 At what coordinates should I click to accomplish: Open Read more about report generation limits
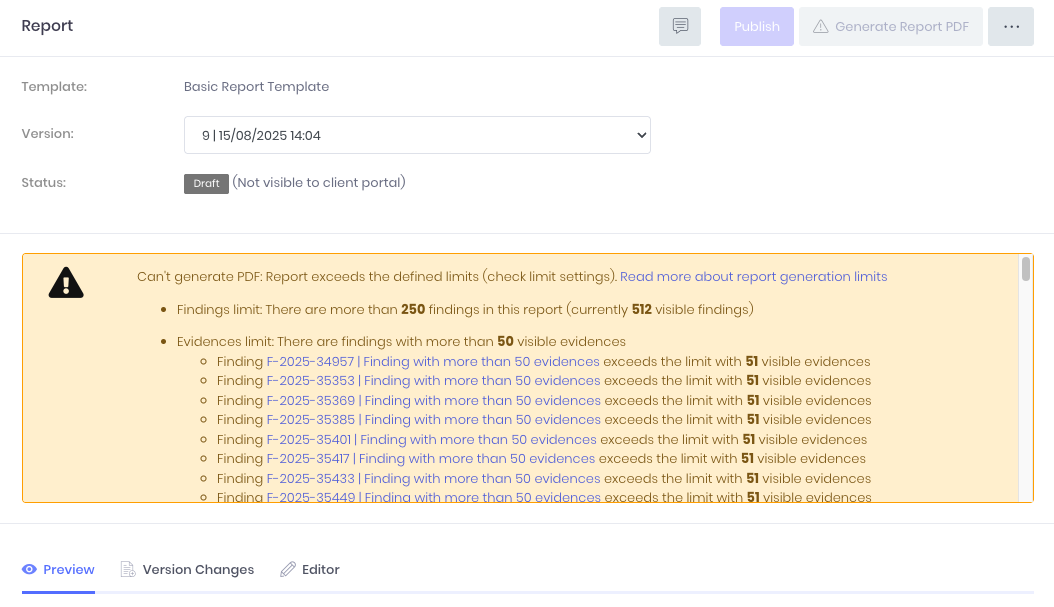click(x=753, y=276)
